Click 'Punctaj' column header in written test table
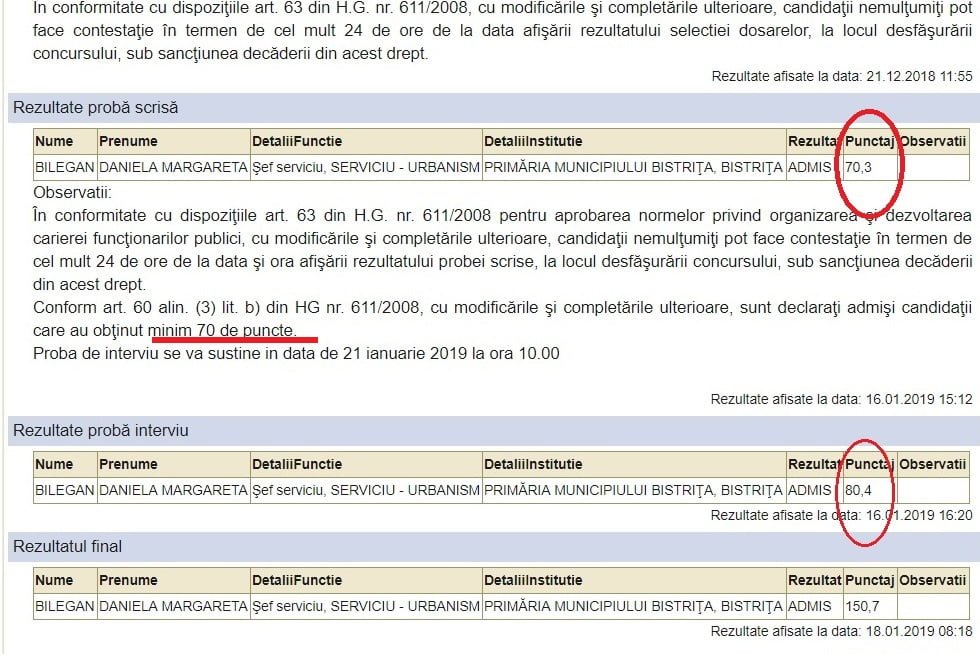 coord(869,141)
